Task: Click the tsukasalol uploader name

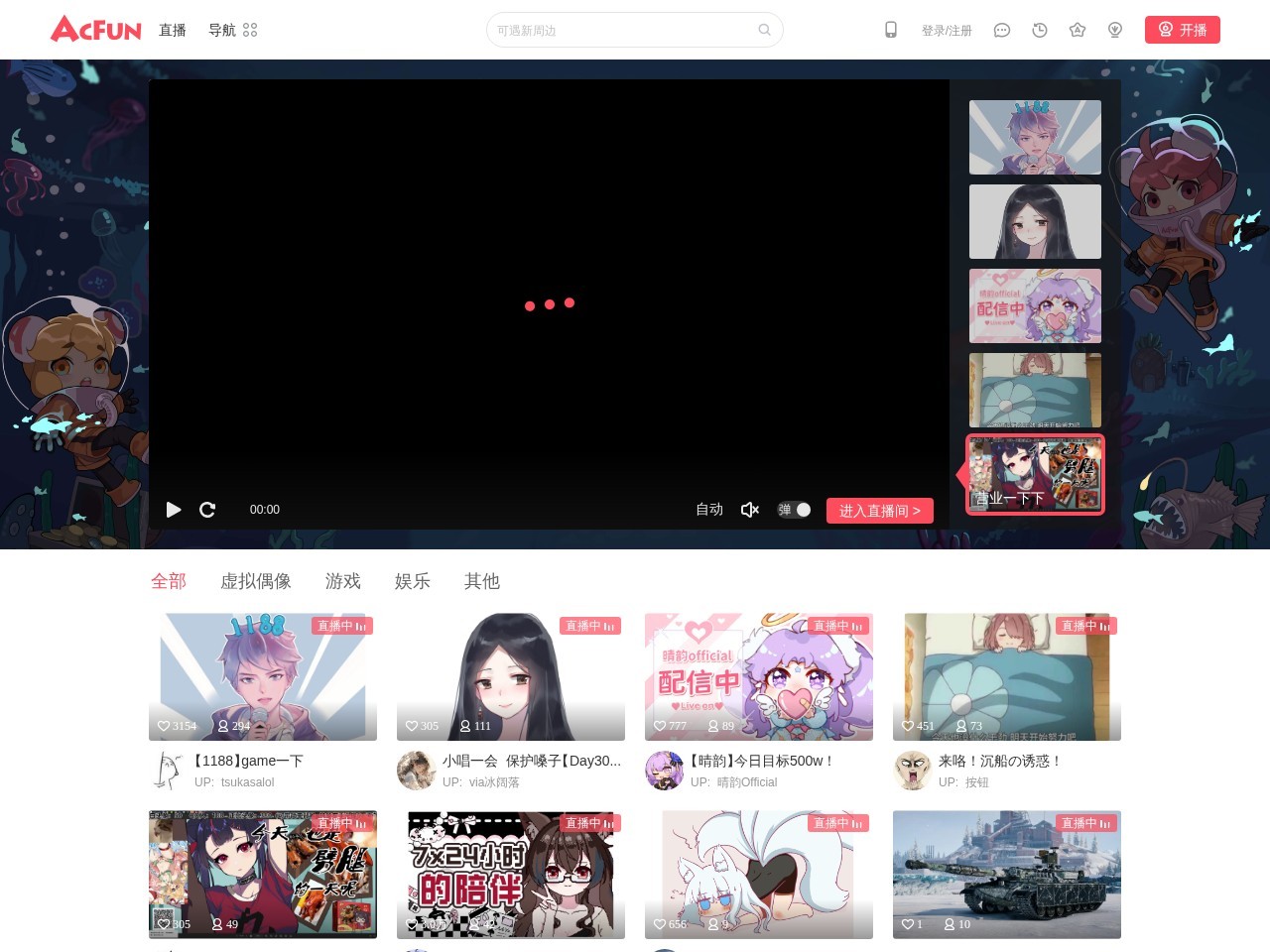Action: 248,782
